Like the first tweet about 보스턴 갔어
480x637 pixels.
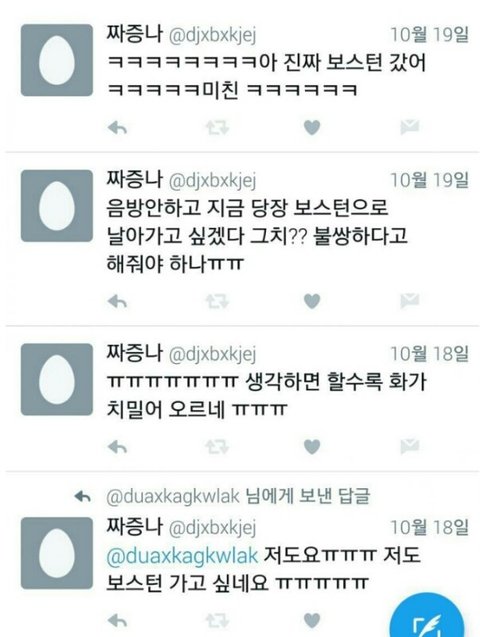point(312,128)
